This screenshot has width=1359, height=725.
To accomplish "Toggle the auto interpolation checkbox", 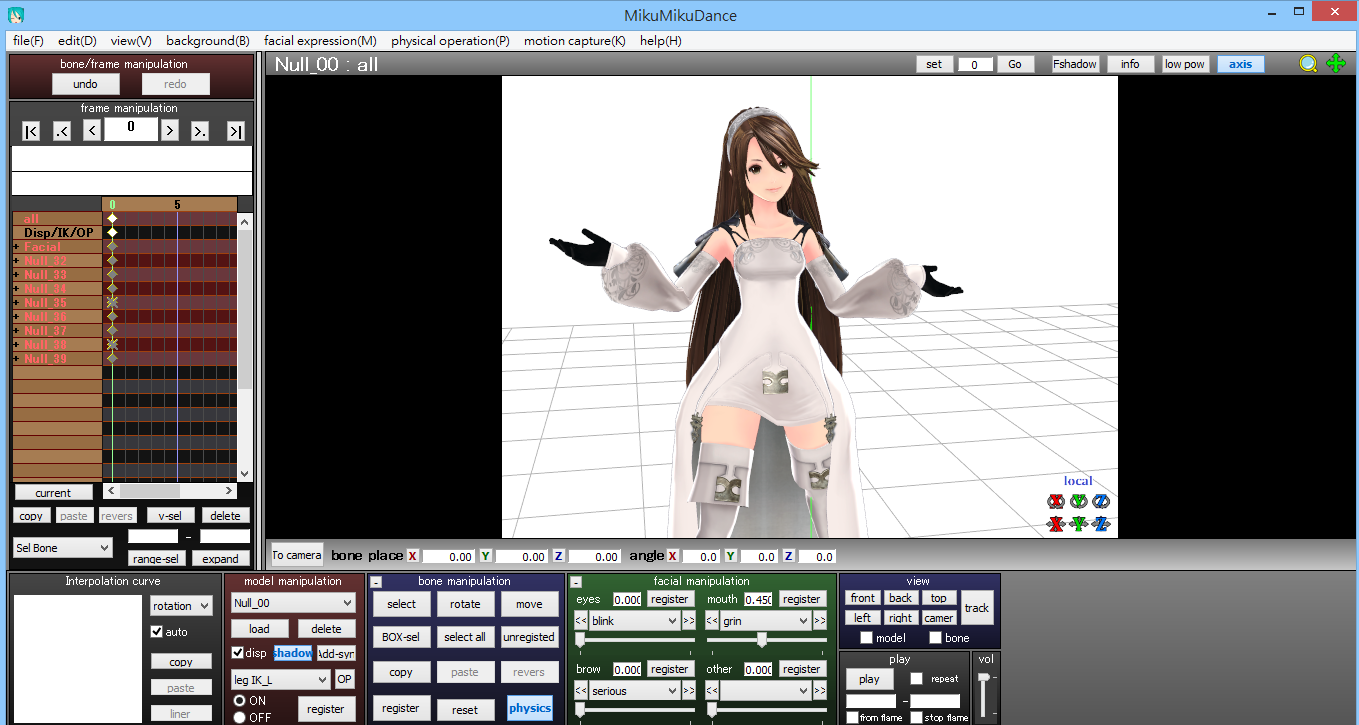I will click(156, 632).
